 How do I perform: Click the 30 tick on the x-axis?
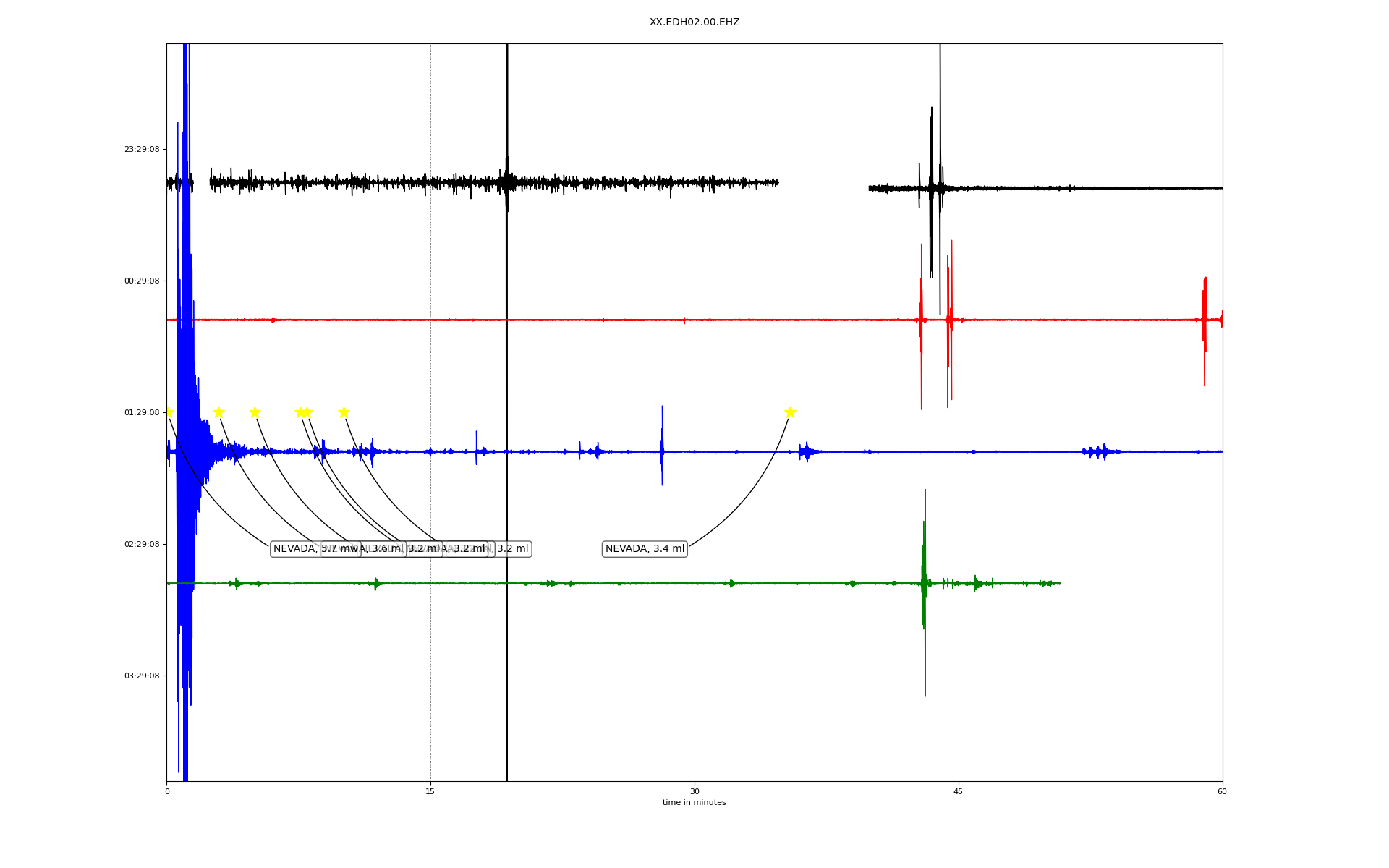tap(694, 792)
